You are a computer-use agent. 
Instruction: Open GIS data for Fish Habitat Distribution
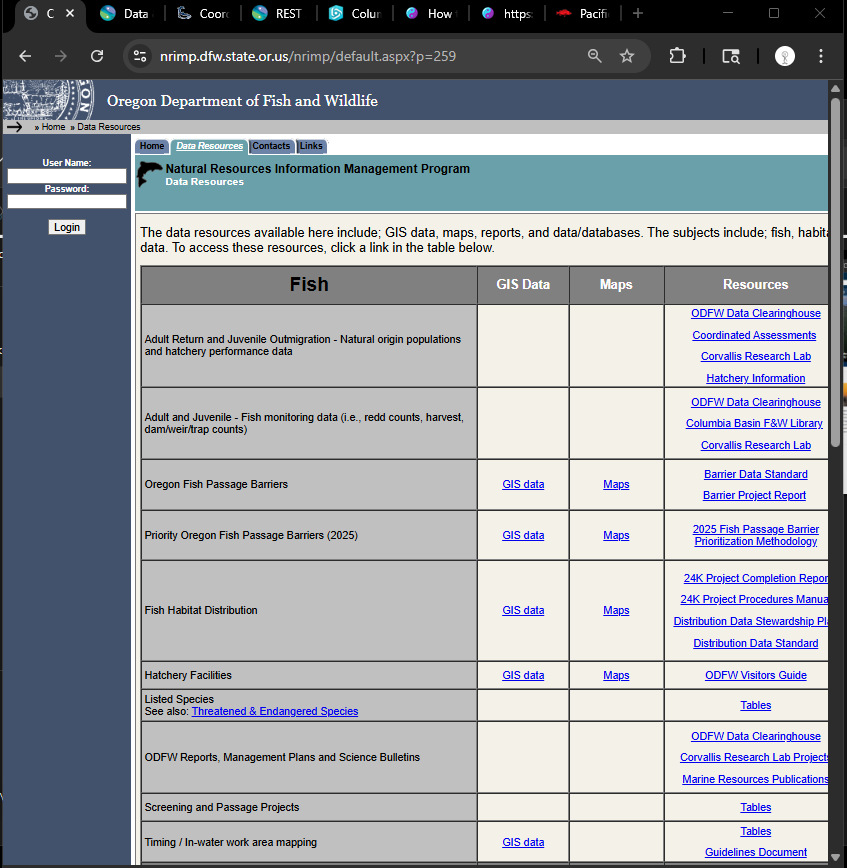coord(523,610)
